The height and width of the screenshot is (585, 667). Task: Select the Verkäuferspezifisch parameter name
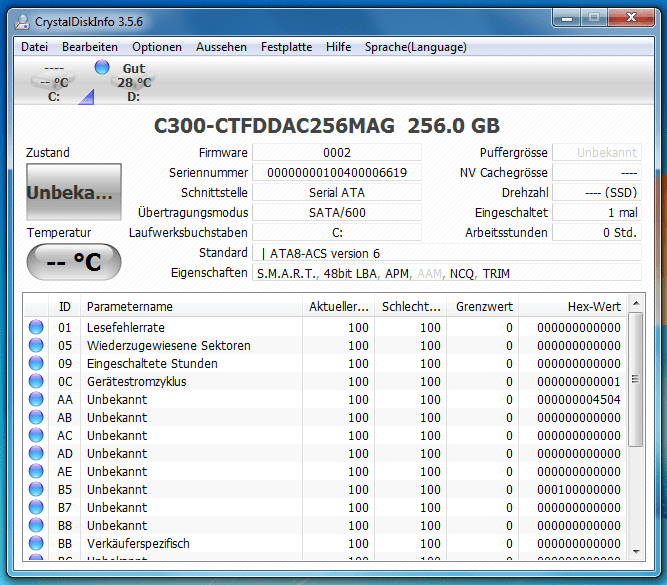tap(138, 543)
